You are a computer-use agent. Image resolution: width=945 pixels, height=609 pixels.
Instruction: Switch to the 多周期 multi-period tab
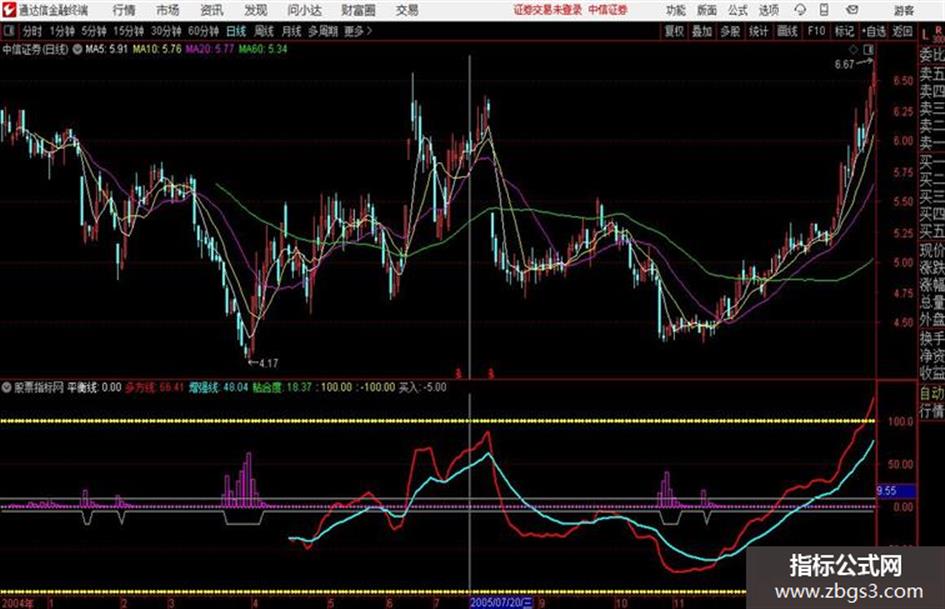[323, 31]
